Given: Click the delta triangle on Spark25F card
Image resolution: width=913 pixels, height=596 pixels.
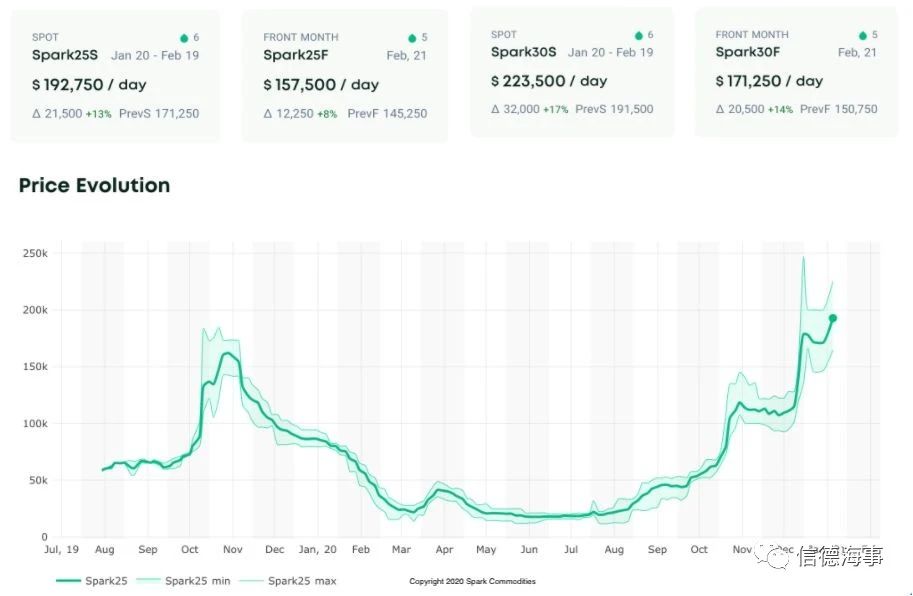Looking at the screenshot, I should point(268,113).
